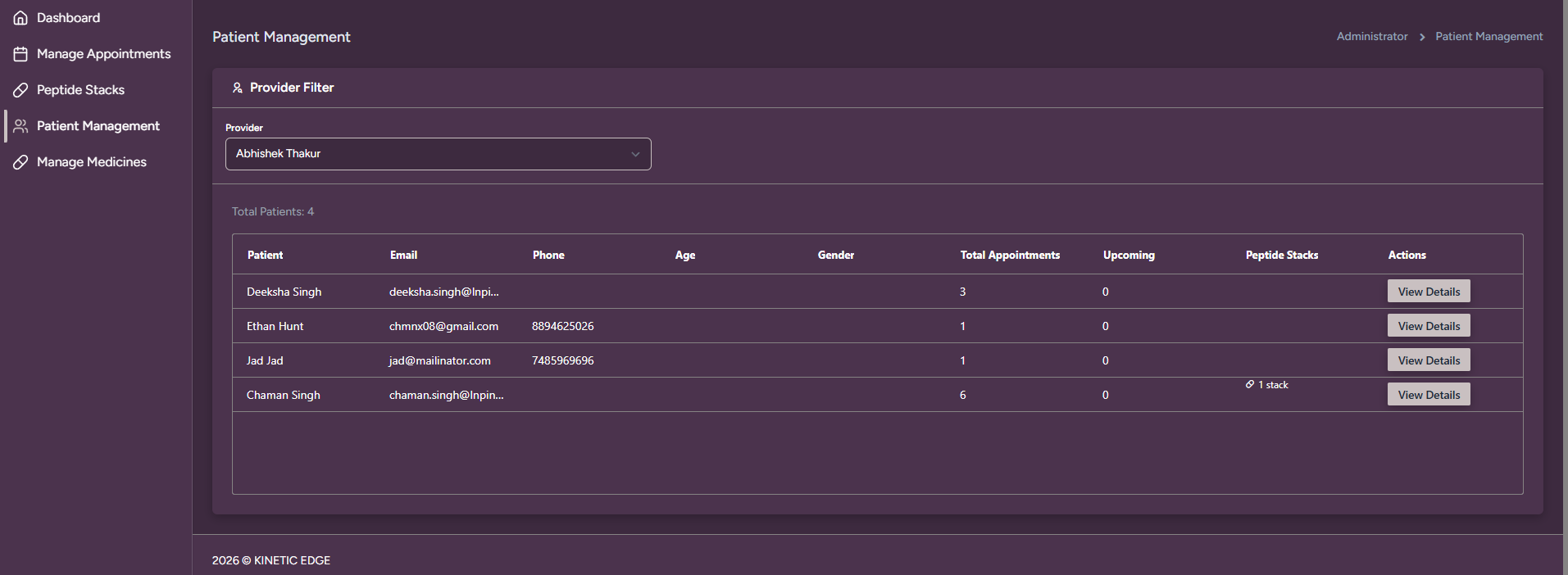Viewport: 1568px width, 575px height.
Task: Click the Total Appointments column header
Action: click(1010, 256)
